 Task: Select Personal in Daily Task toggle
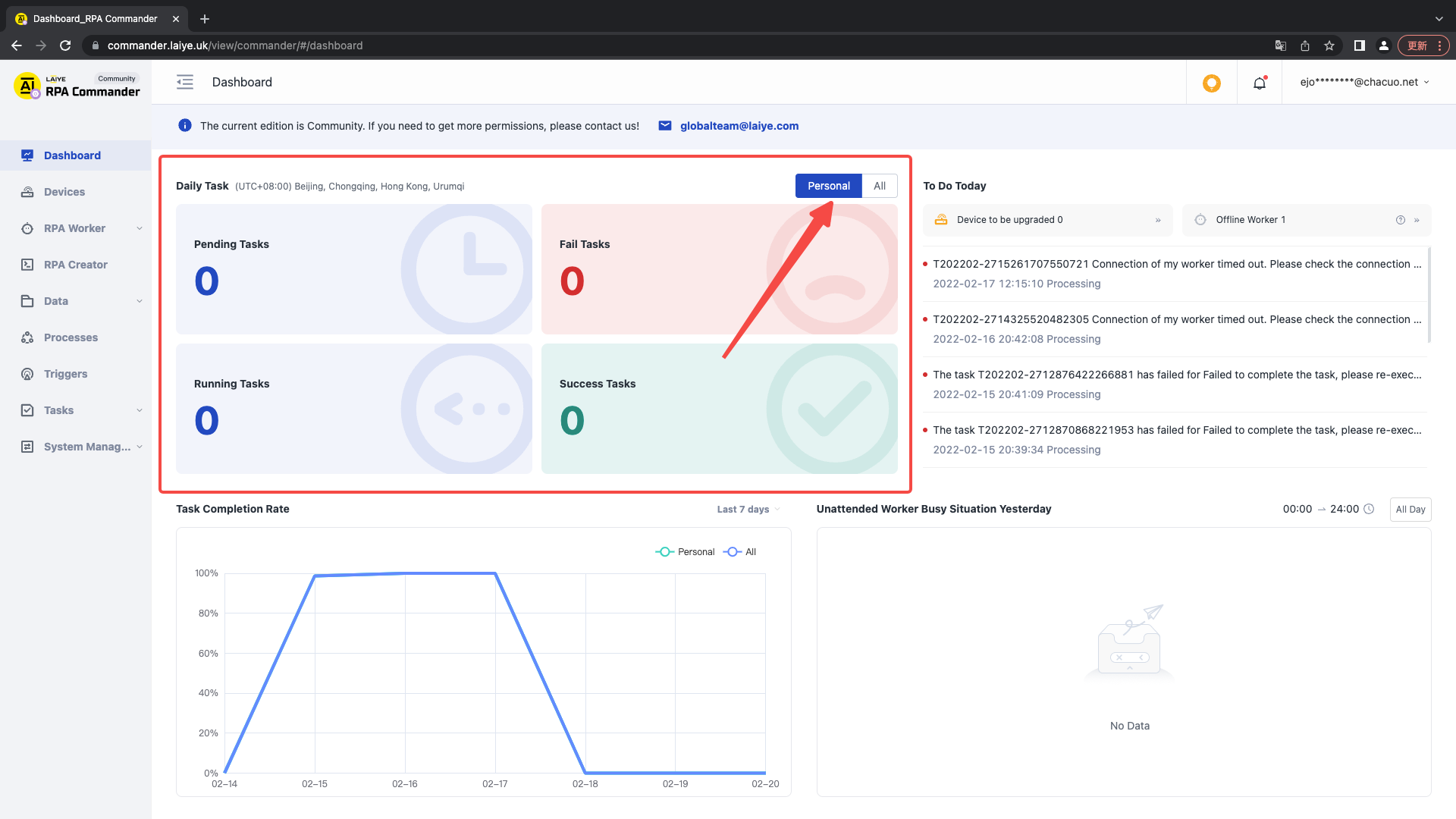[x=829, y=186]
